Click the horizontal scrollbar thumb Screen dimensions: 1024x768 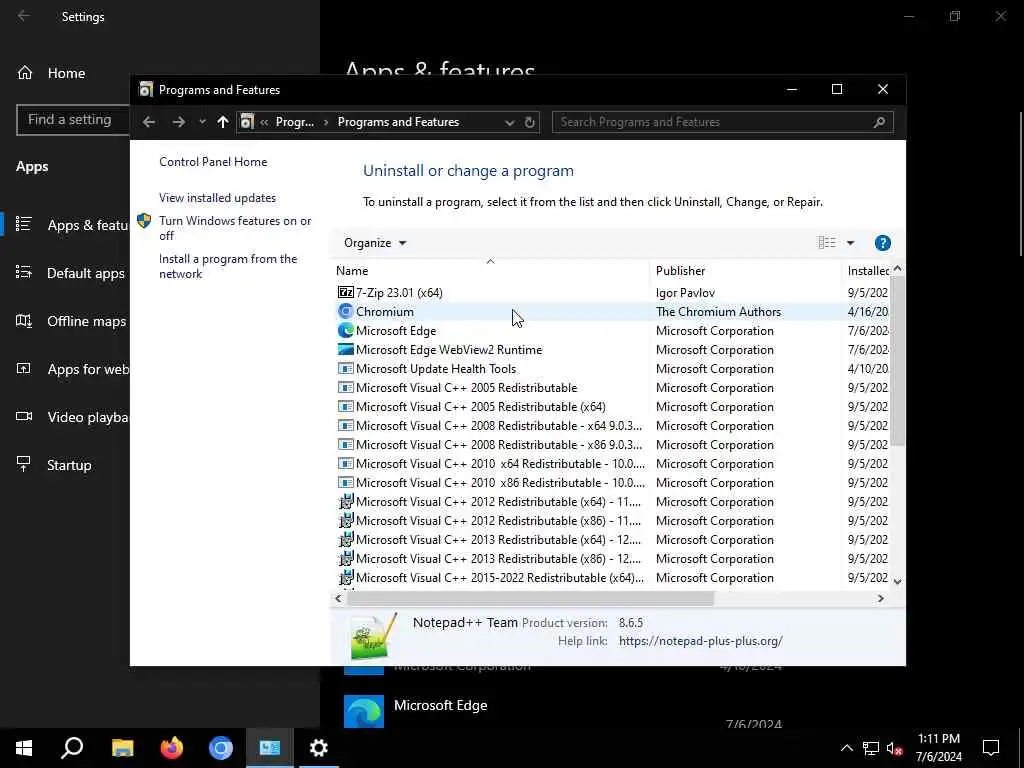(530, 598)
